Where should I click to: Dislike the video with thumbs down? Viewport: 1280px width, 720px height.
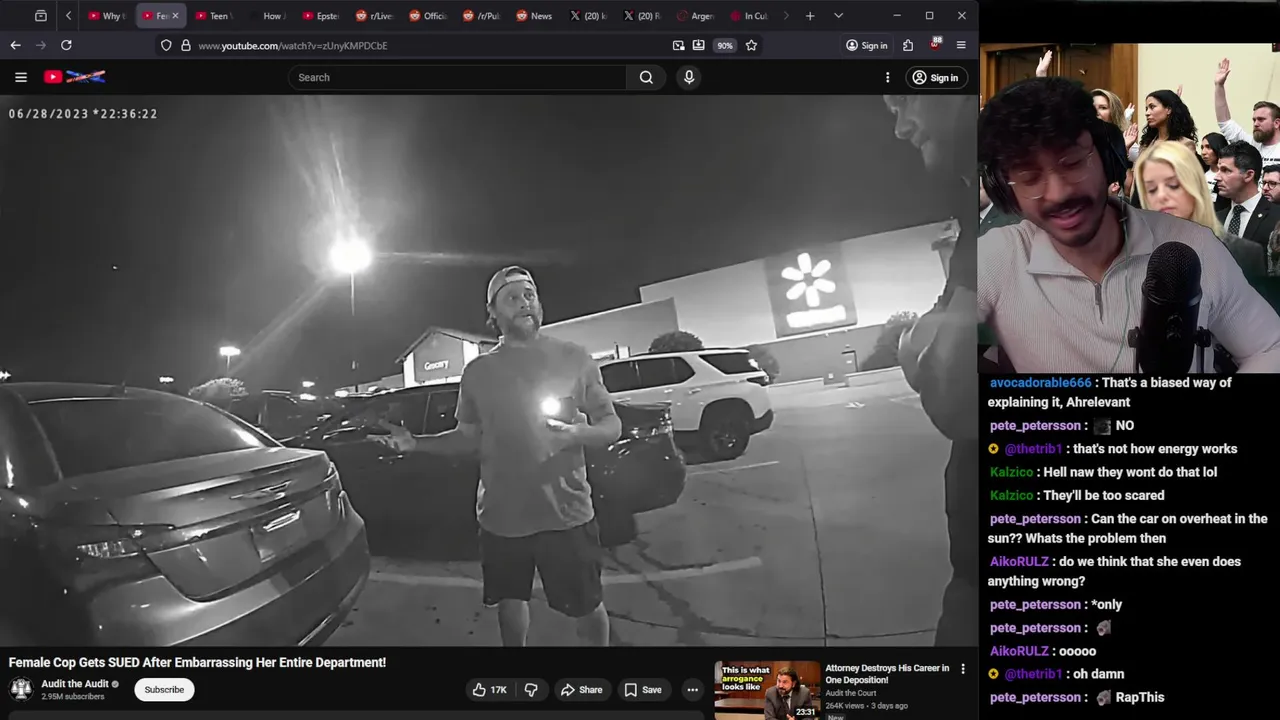pyautogui.click(x=531, y=690)
